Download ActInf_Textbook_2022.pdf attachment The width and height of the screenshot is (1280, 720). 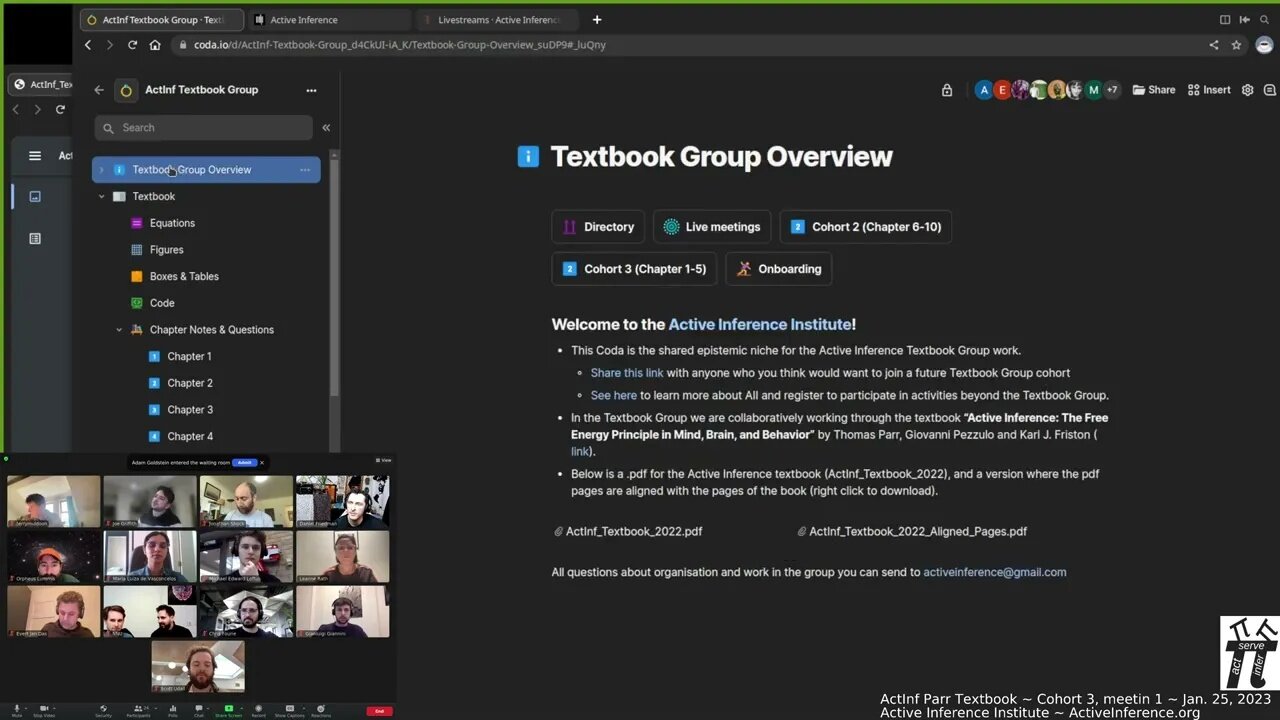pyautogui.click(x=628, y=532)
